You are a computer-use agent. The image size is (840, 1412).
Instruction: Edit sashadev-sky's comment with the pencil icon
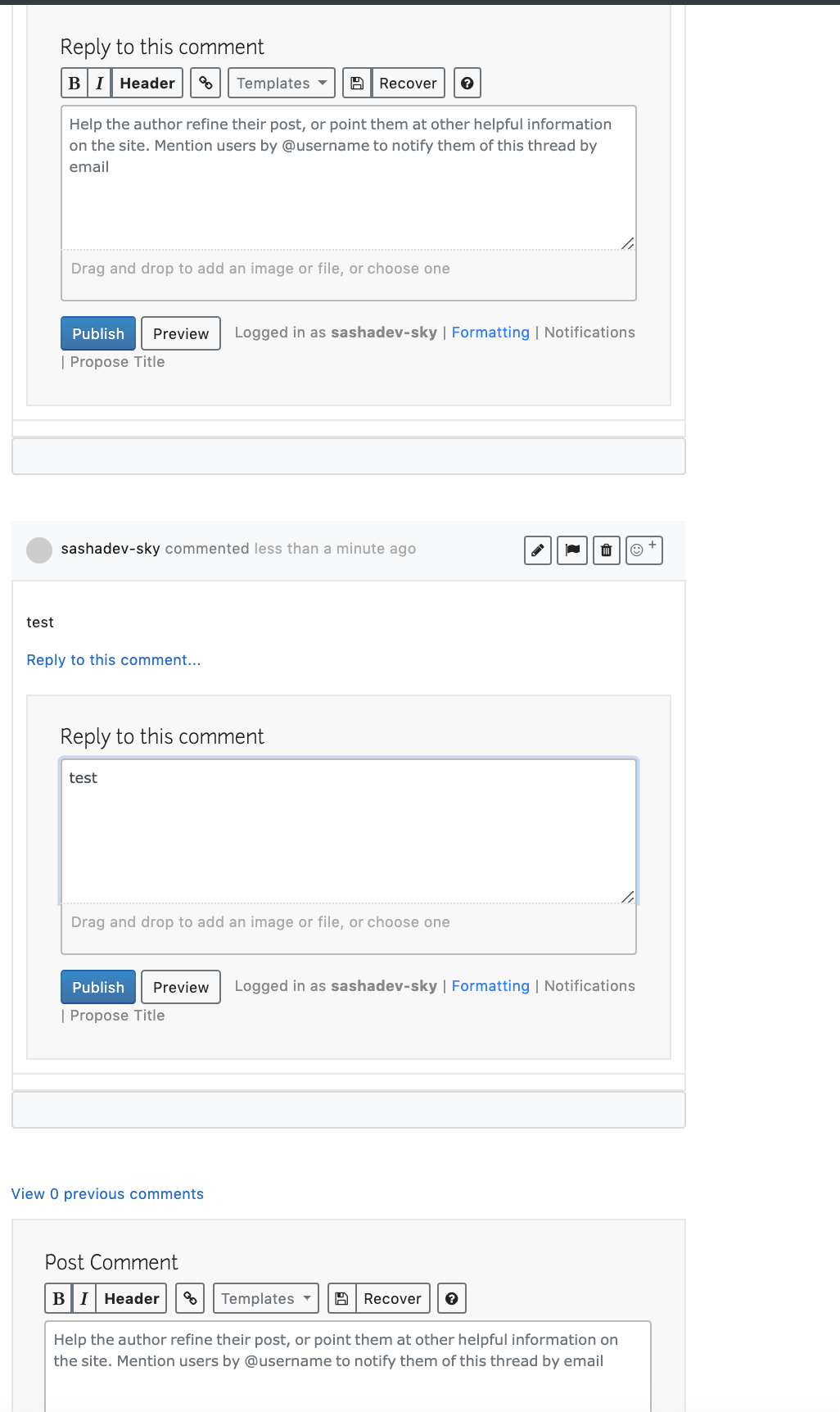pyautogui.click(x=537, y=550)
